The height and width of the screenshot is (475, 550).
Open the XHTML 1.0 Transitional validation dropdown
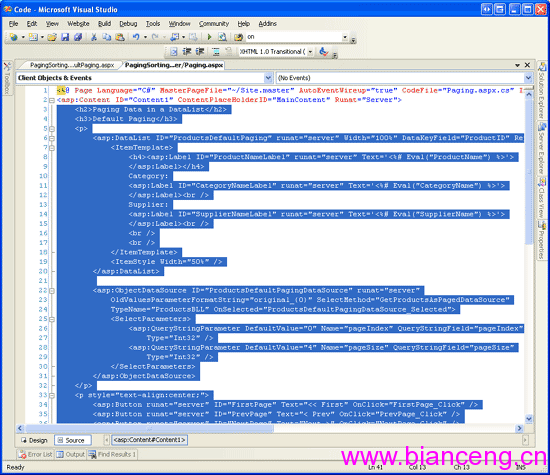point(310,52)
